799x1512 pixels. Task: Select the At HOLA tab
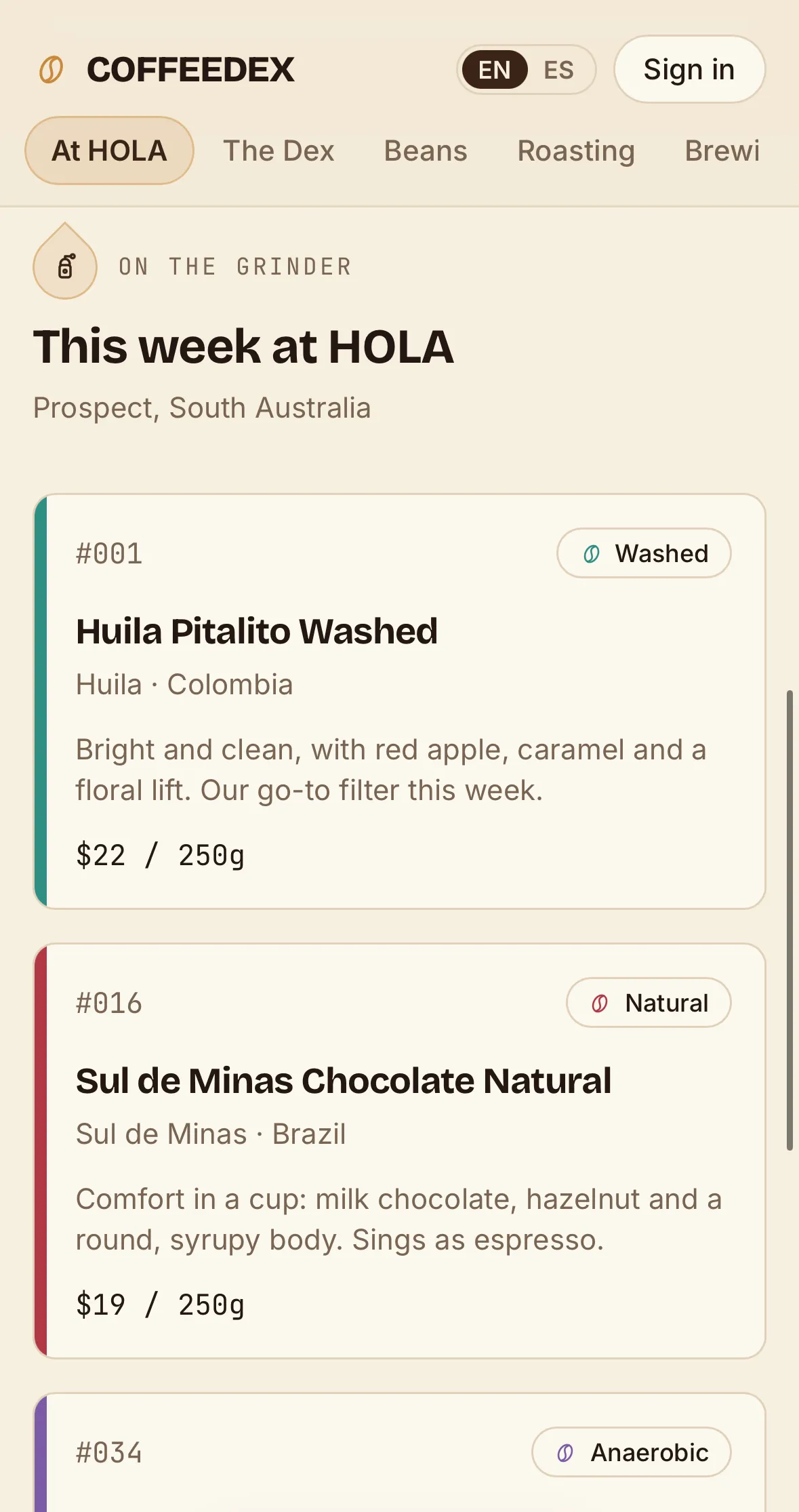pyautogui.click(x=110, y=151)
